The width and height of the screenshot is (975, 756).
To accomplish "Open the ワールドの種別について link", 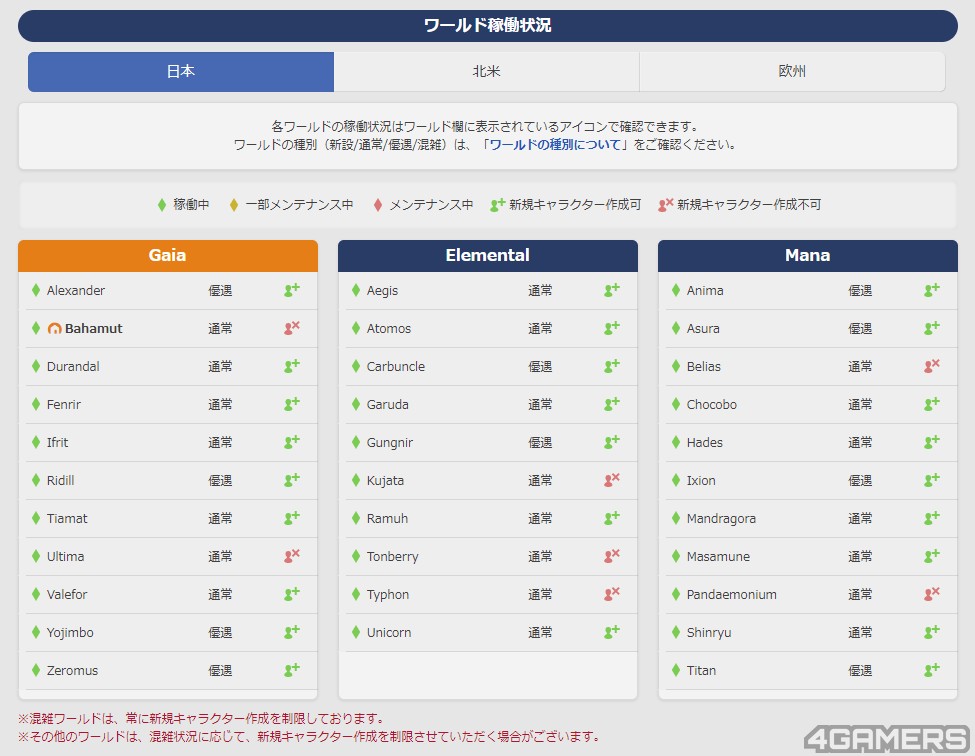I will (x=557, y=145).
